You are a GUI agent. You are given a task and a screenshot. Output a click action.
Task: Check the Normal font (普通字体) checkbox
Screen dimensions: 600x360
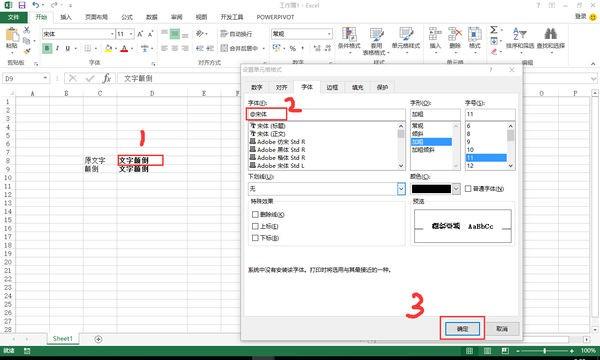pyautogui.click(x=468, y=189)
